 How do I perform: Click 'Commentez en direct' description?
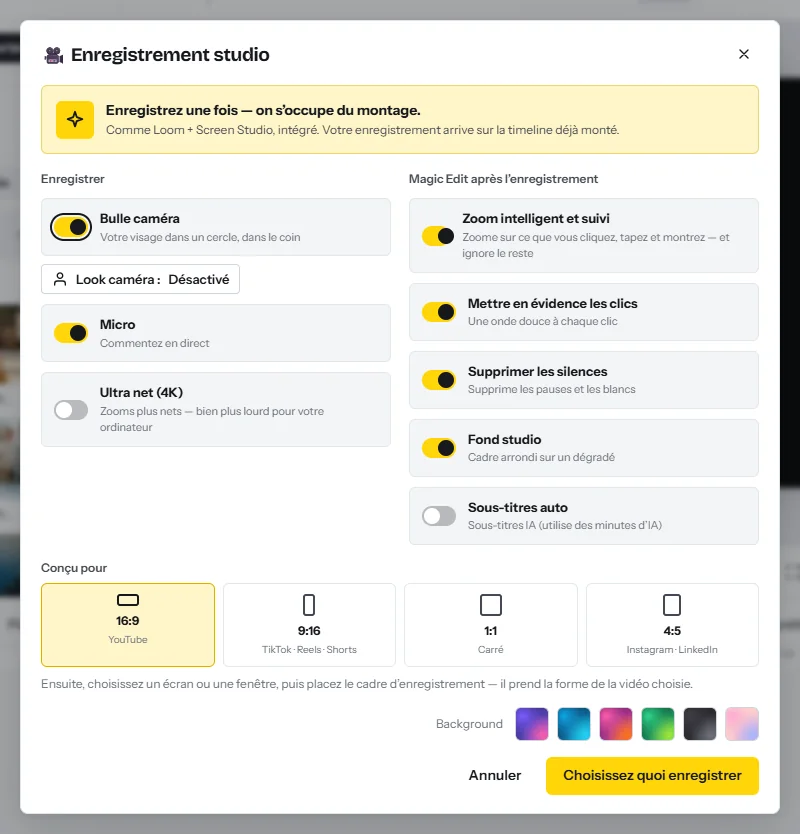(155, 343)
